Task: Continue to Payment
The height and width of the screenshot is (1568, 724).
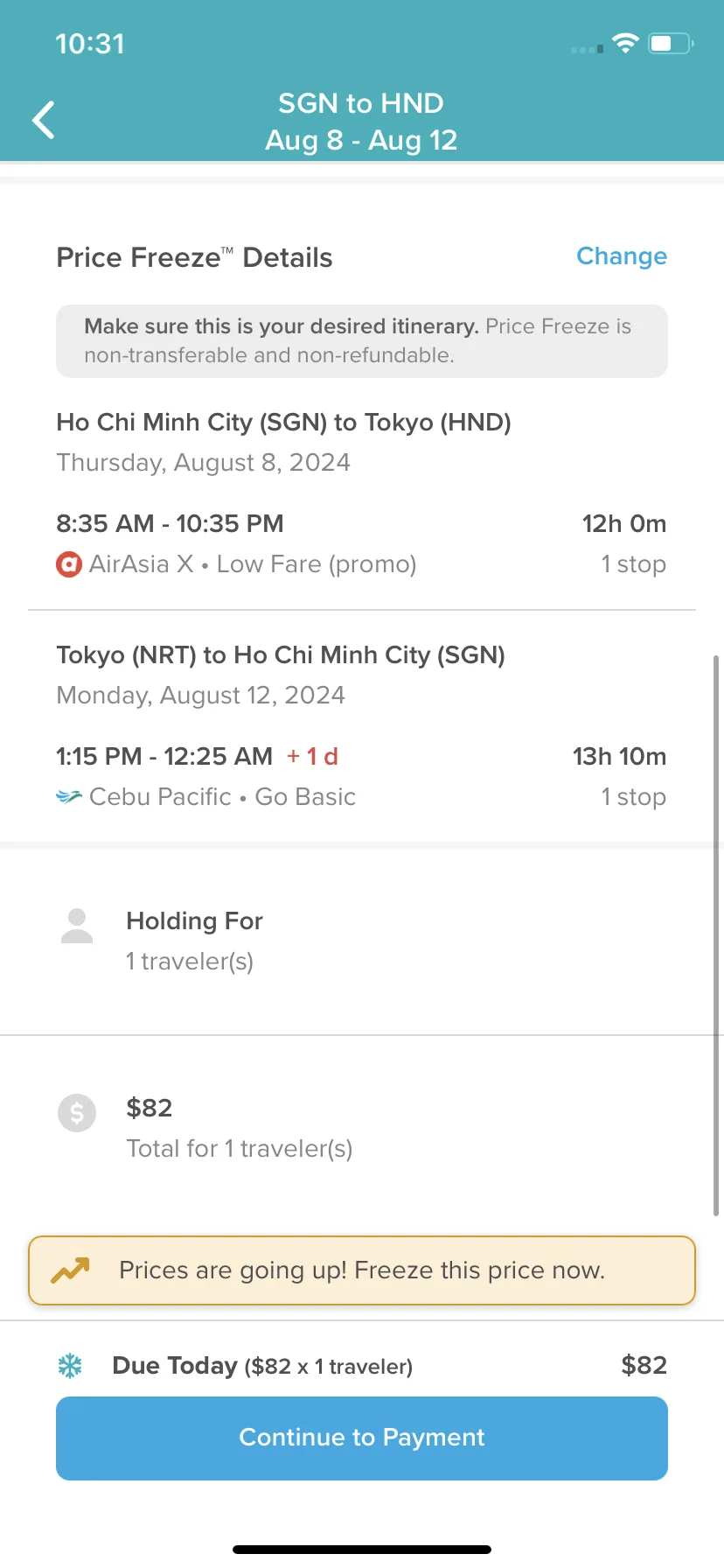Action: pyautogui.click(x=362, y=1438)
